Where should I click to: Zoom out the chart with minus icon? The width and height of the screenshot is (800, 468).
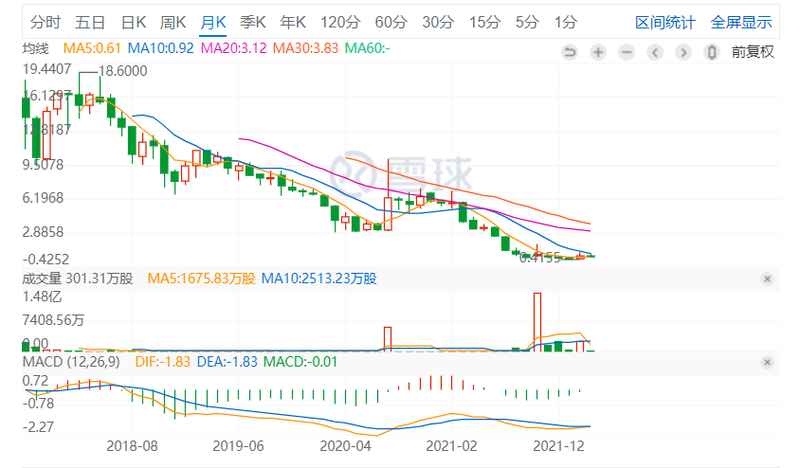[x=627, y=52]
